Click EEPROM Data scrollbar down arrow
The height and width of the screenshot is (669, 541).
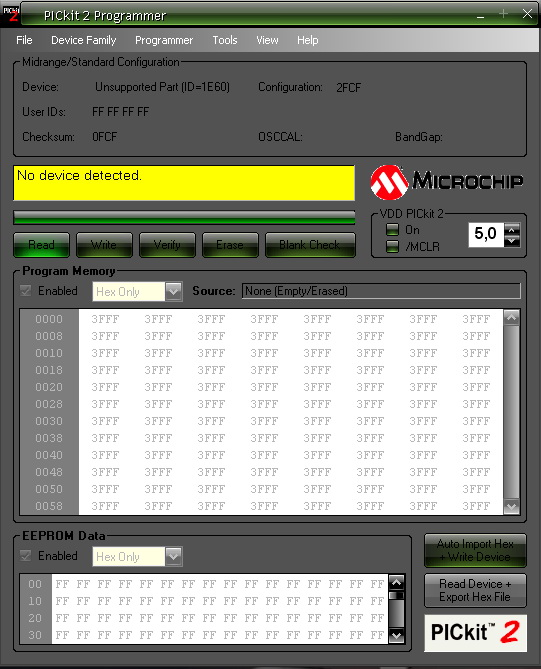(x=397, y=636)
